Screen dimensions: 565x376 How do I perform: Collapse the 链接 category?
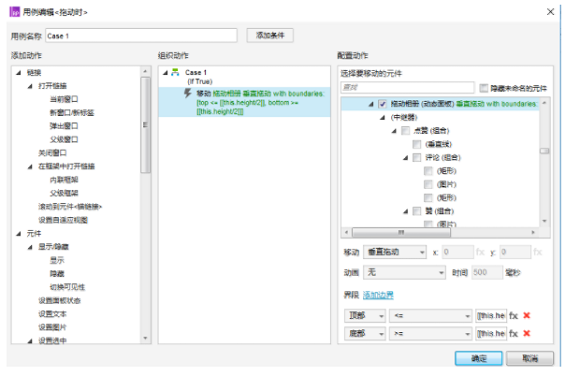19,73
